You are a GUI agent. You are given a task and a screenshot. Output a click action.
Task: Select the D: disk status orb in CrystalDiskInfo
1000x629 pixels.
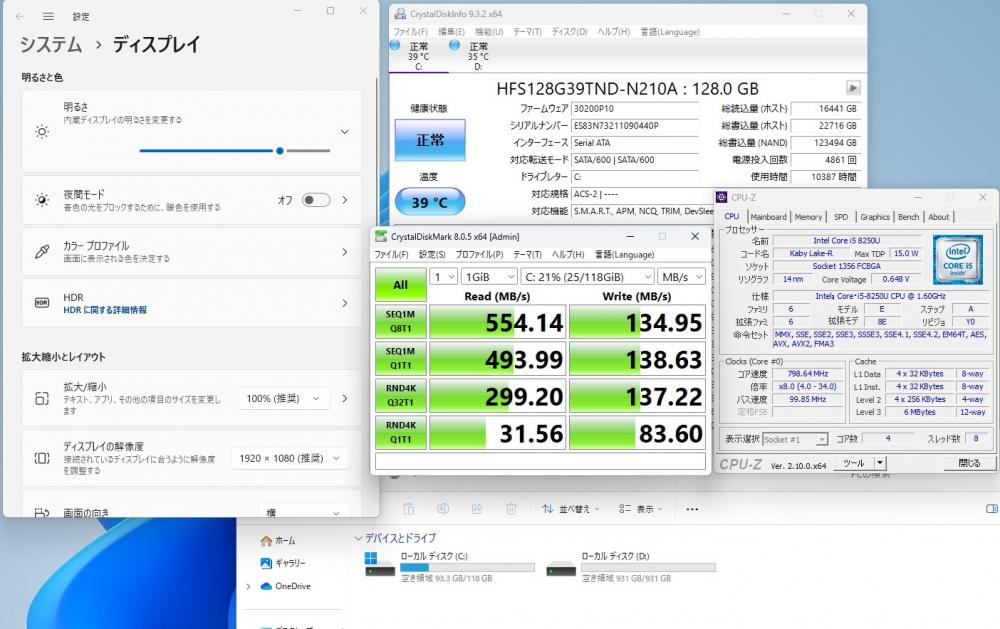point(454,45)
